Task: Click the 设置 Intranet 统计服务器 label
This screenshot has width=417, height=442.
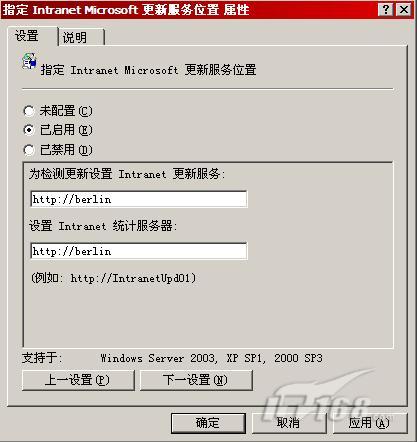Action: (x=103, y=226)
